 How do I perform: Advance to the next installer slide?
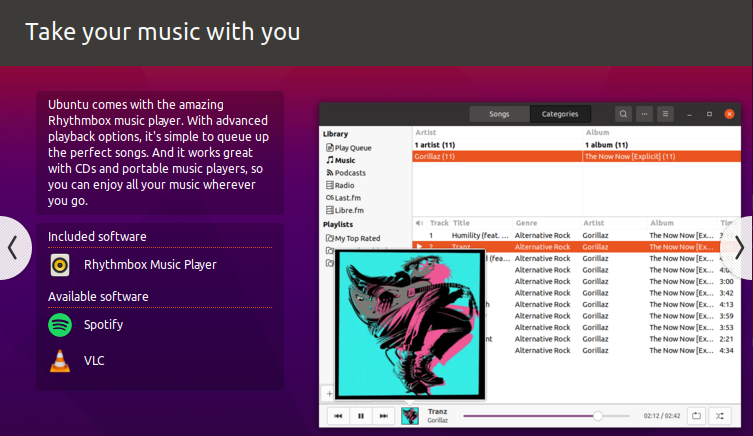pyautogui.click(x=740, y=247)
